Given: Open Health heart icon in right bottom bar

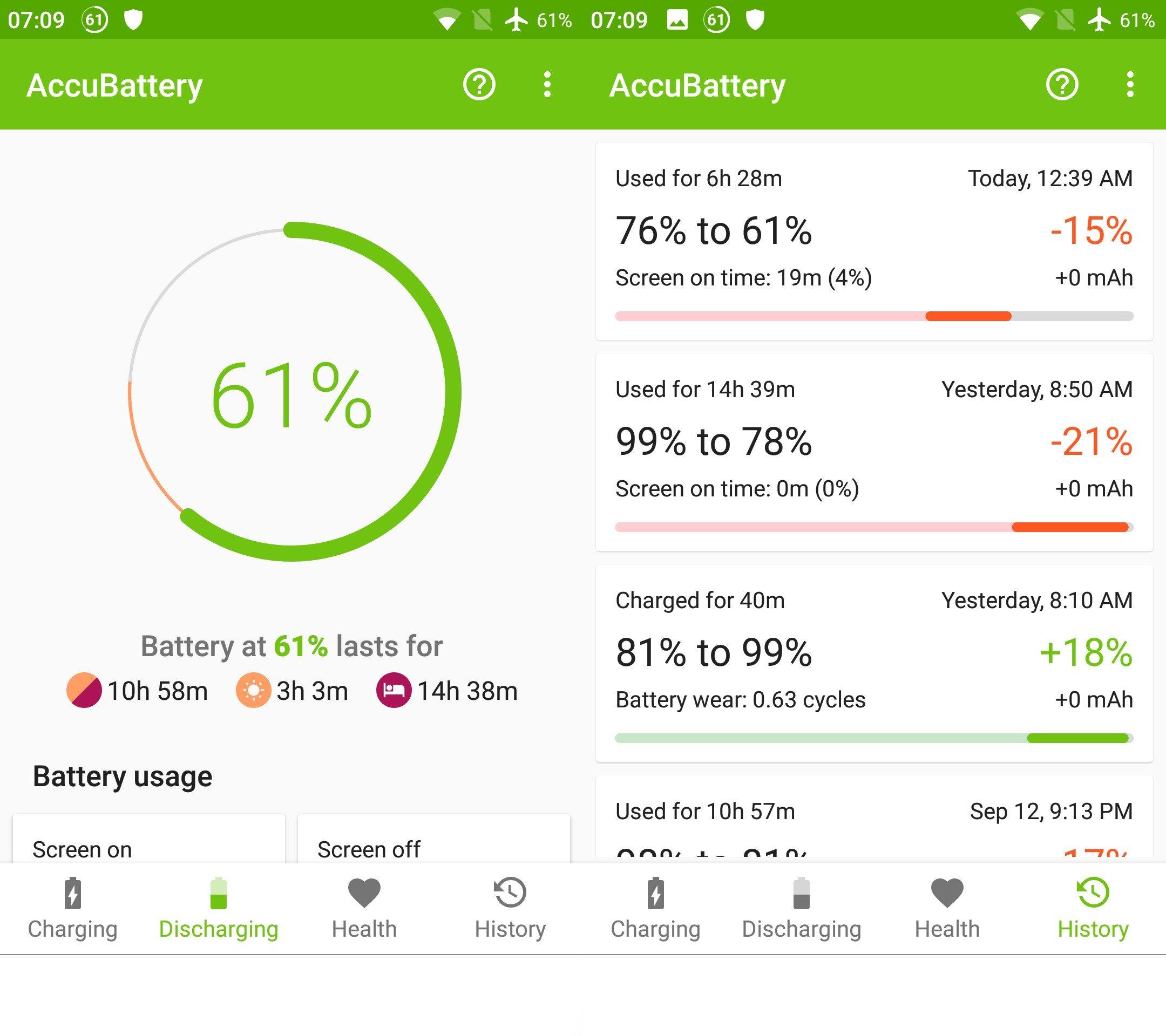Looking at the screenshot, I should [947, 893].
